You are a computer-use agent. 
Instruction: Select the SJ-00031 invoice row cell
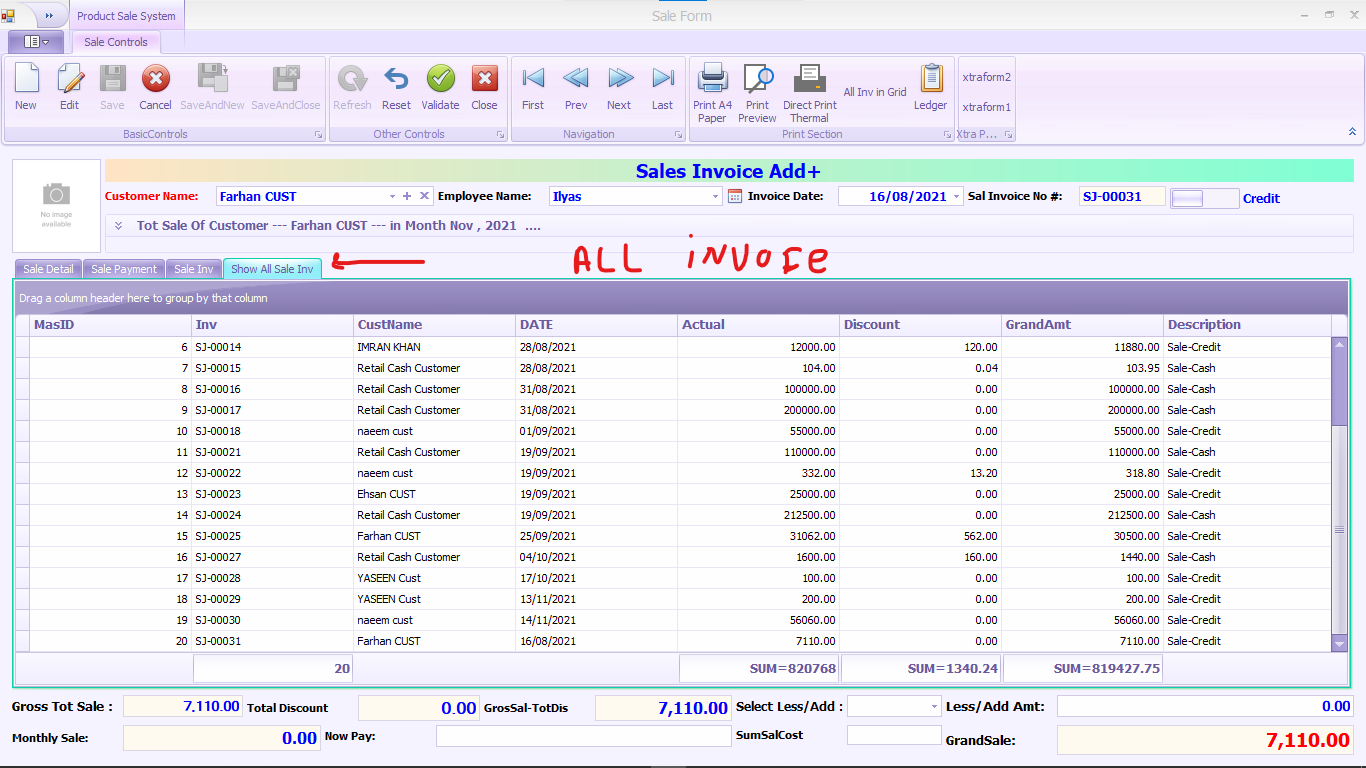pos(273,641)
